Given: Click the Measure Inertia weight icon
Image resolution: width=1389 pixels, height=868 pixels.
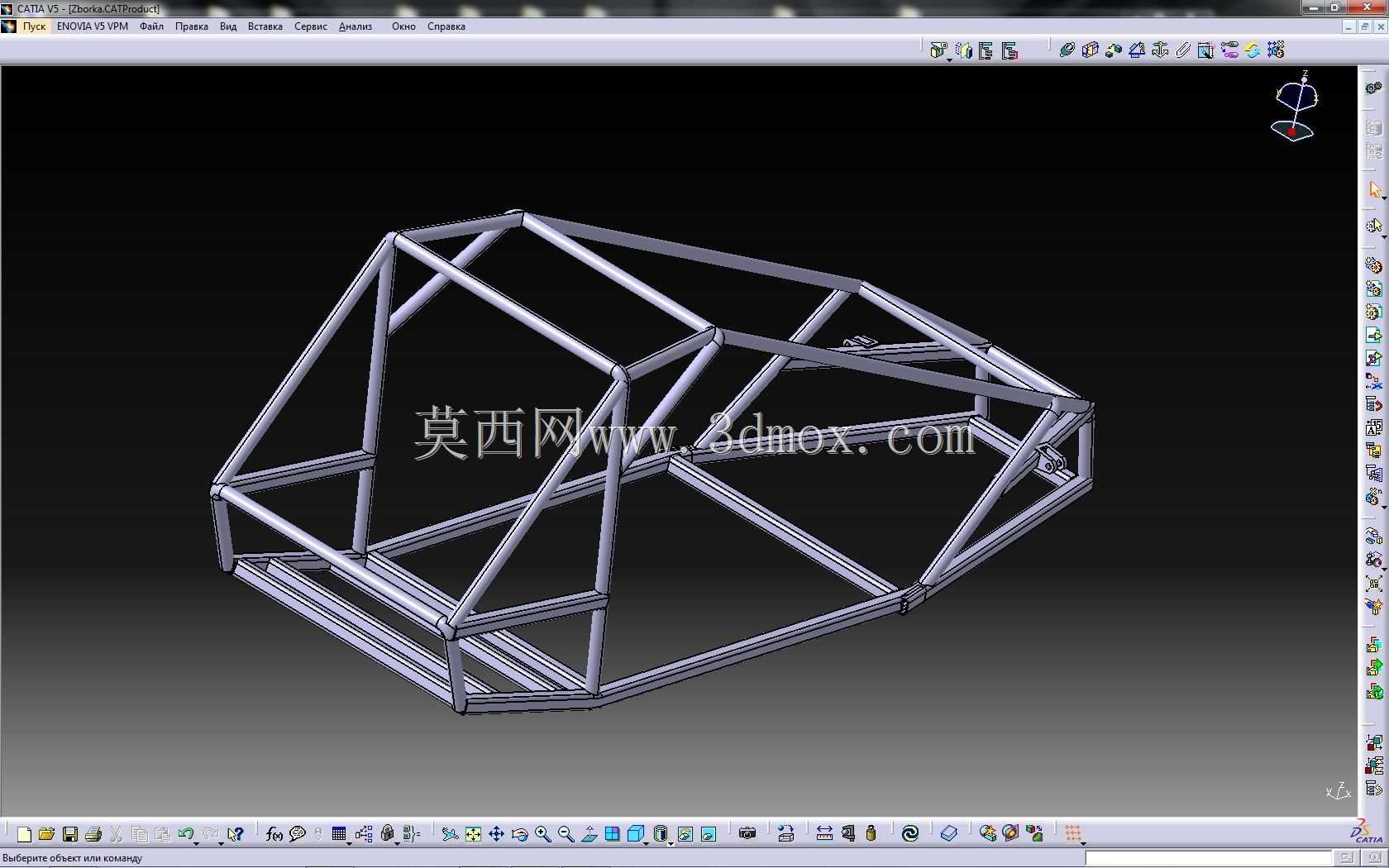Looking at the screenshot, I should [871, 833].
